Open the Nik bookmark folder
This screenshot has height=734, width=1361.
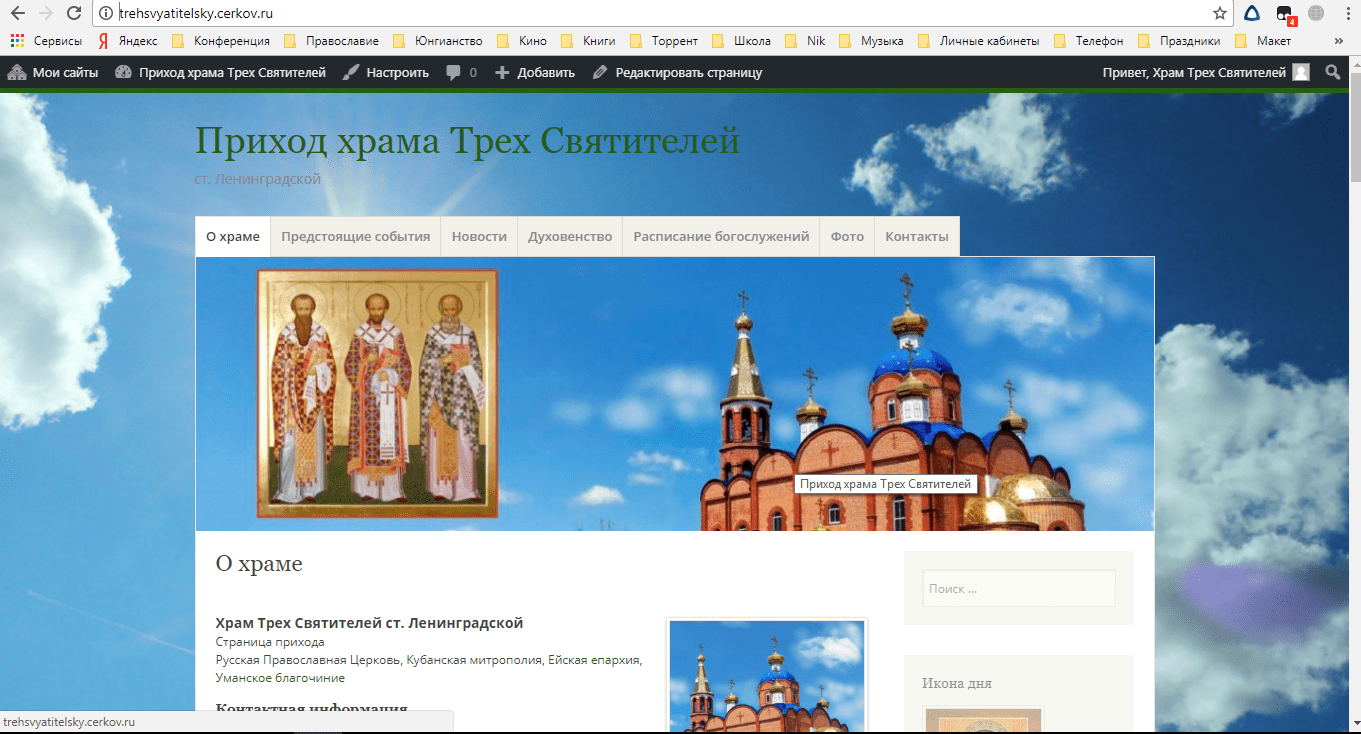805,41
